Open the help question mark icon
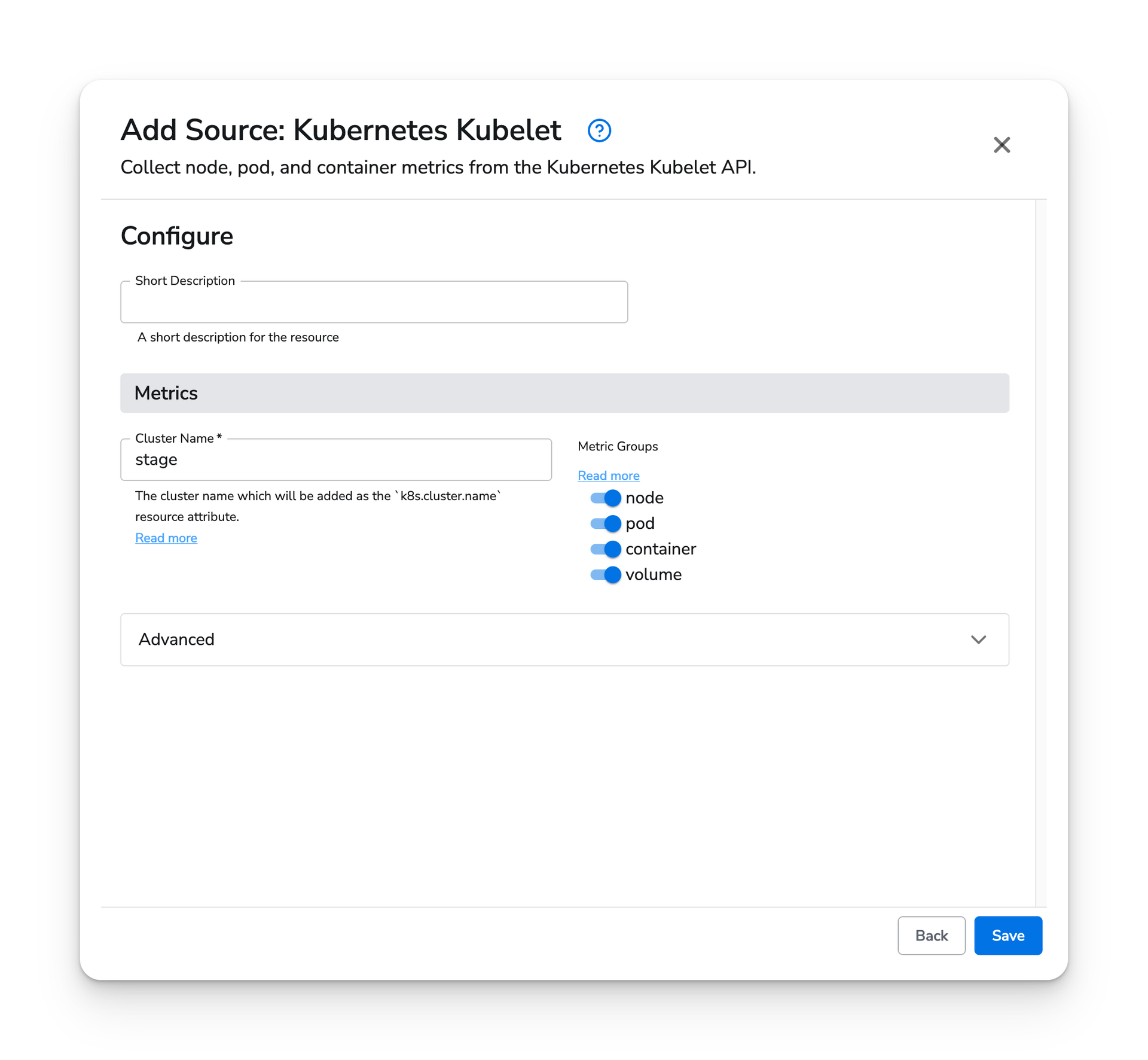This screenshot has height=1060, width=1148. (x=599, y=130)
